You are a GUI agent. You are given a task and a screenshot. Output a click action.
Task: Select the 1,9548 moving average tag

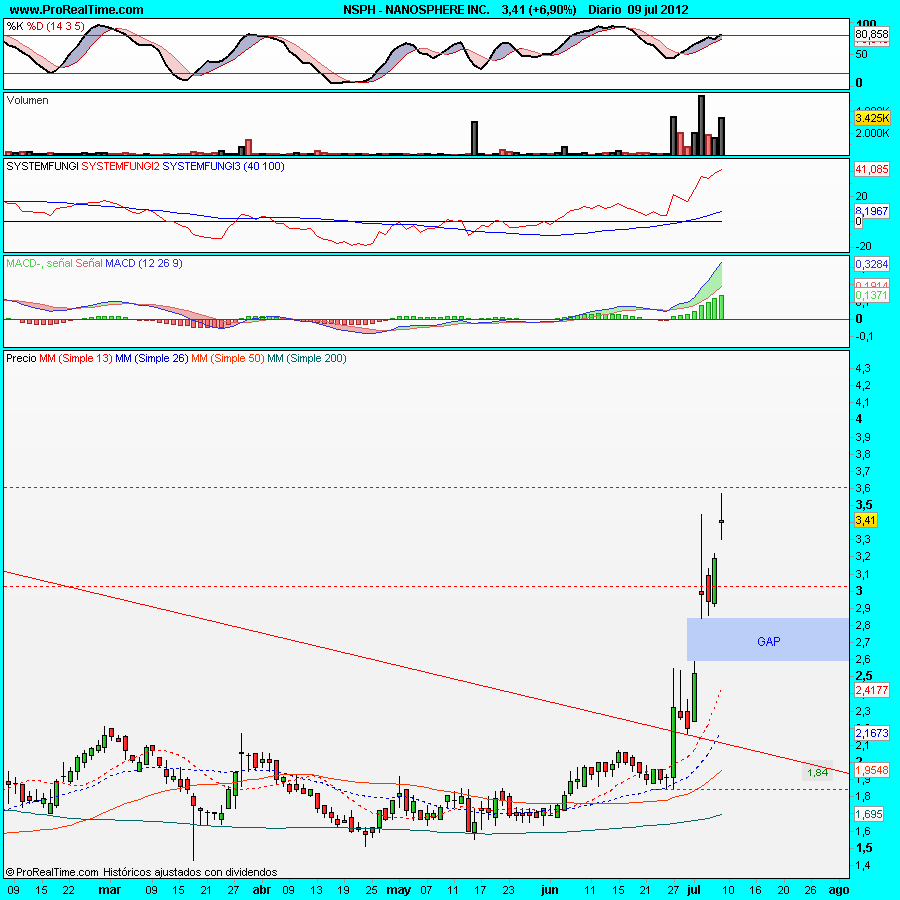point(872,770)
